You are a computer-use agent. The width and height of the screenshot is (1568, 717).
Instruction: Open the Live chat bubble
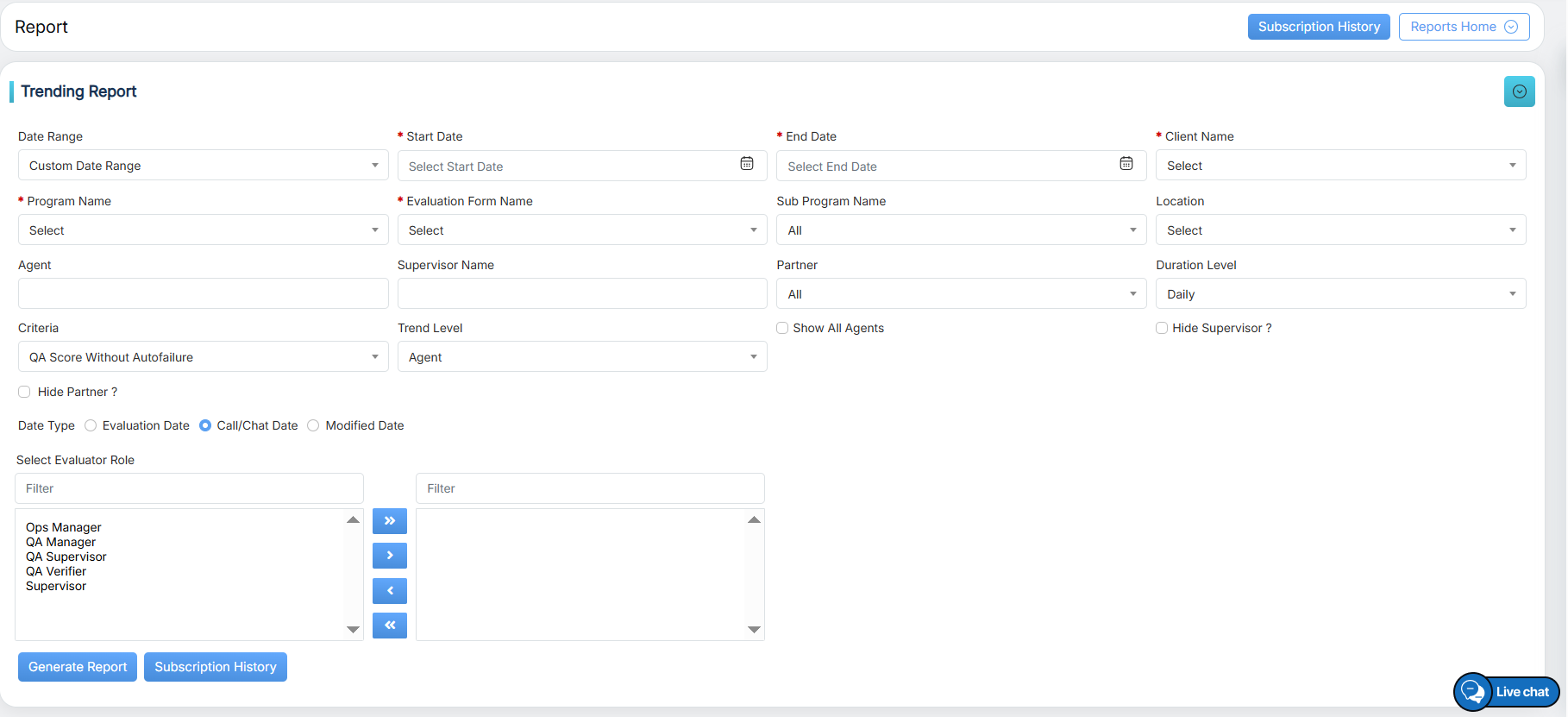(x=1506, y=692)
